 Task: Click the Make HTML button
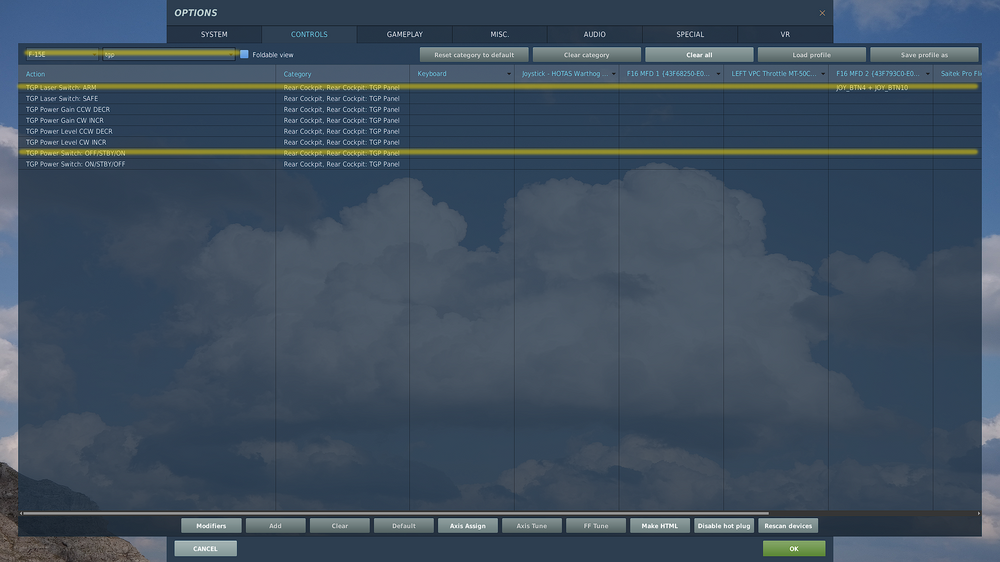click(x=660, y=526)
